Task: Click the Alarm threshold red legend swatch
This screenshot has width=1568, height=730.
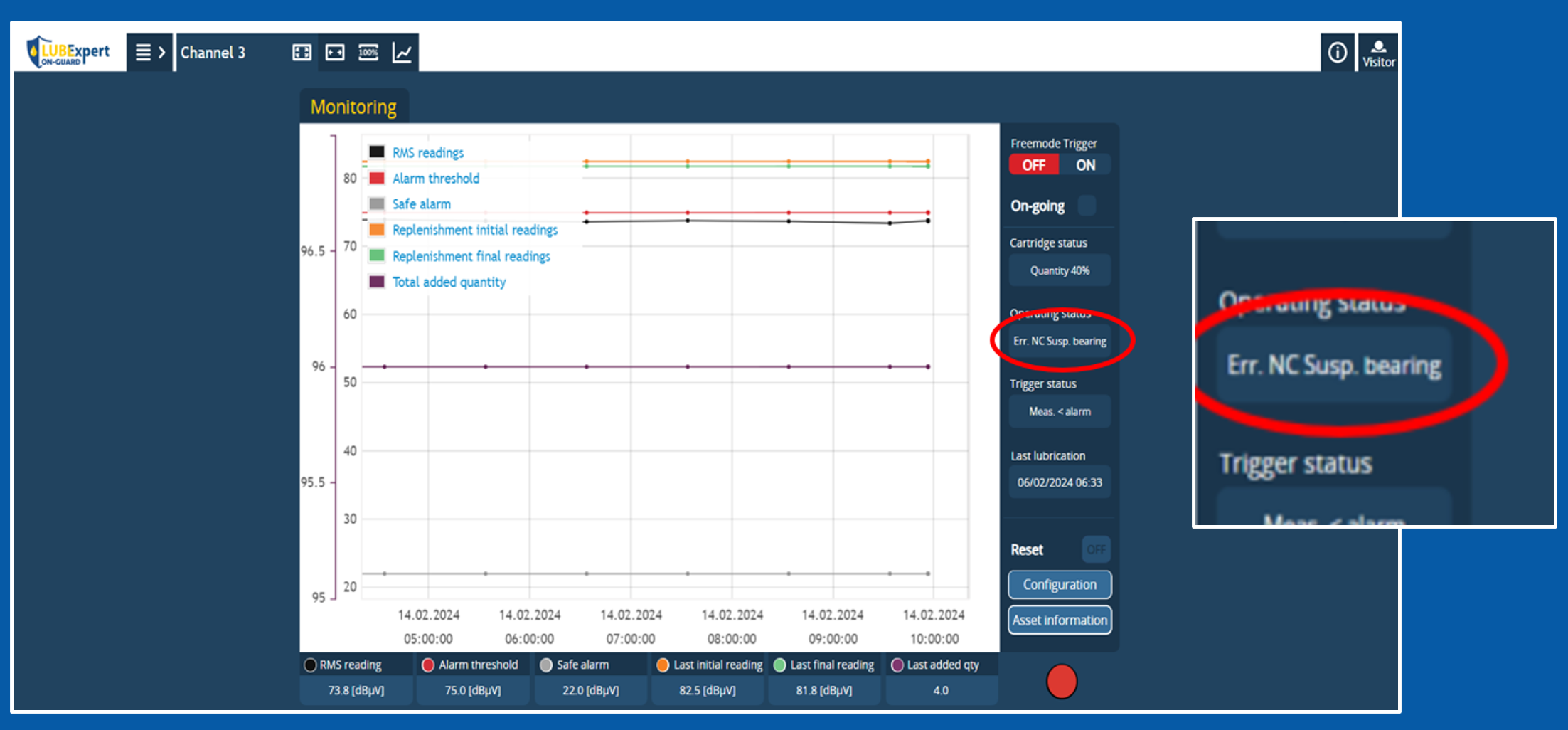Action: coord(377,179)
